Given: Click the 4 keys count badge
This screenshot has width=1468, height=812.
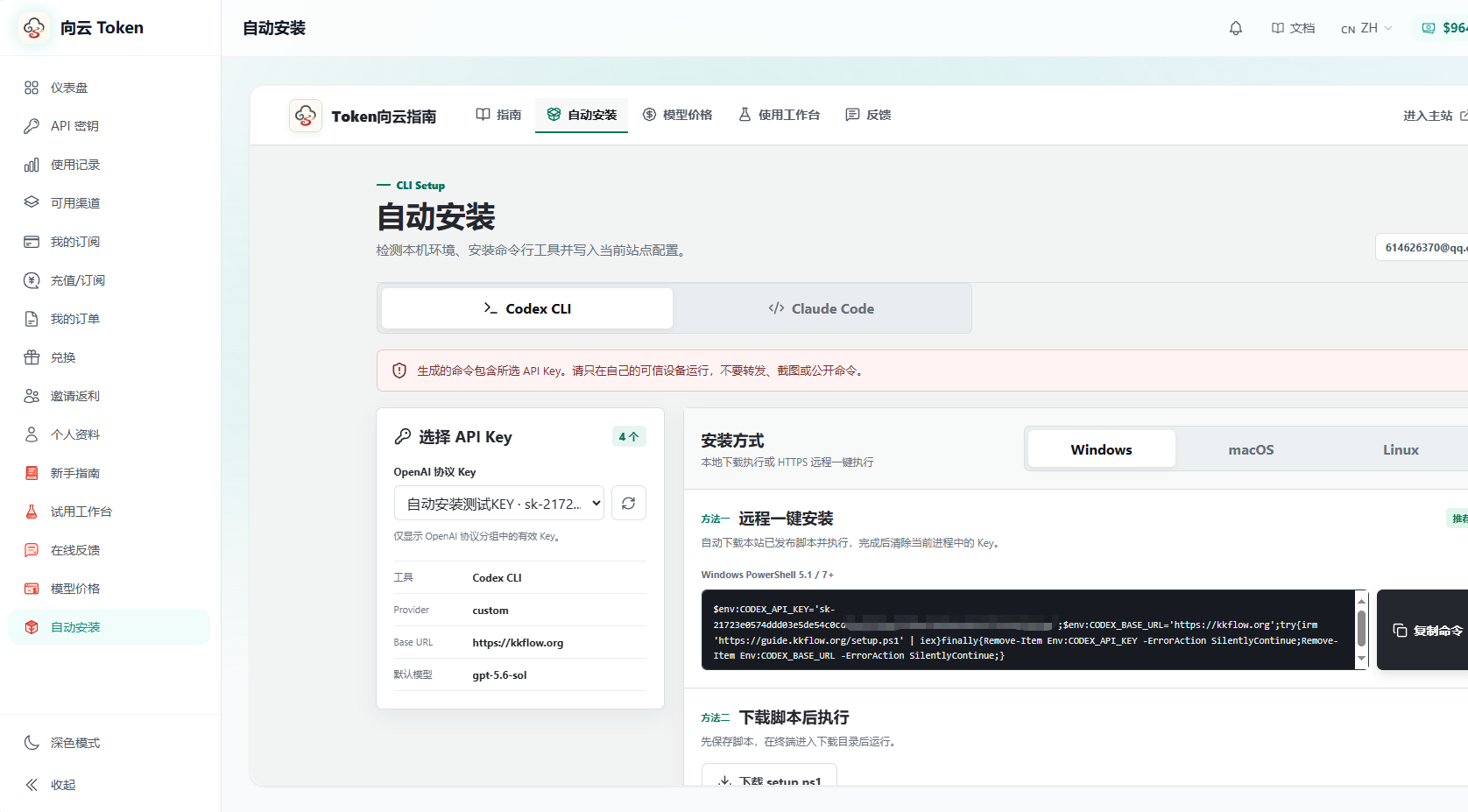Looking at the screenshot, I should (x=629, y=436).
